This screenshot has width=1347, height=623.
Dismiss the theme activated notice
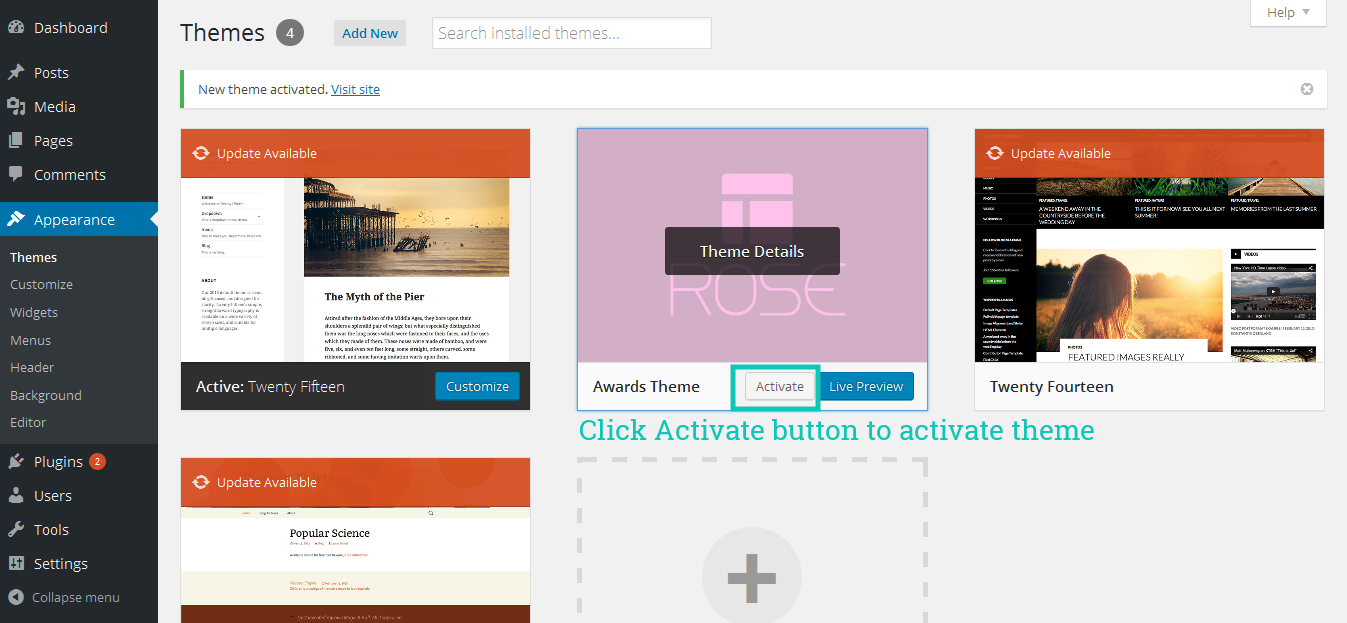[1306, 89]
